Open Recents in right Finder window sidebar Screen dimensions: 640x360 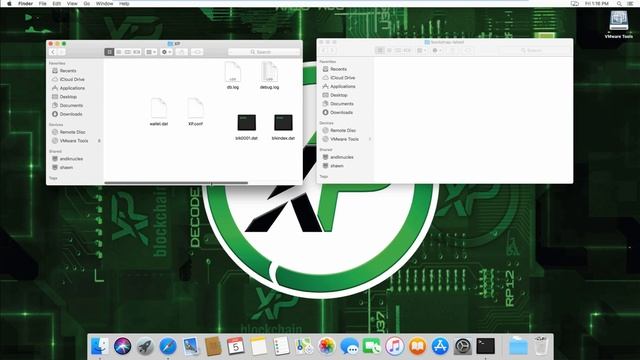338,69
